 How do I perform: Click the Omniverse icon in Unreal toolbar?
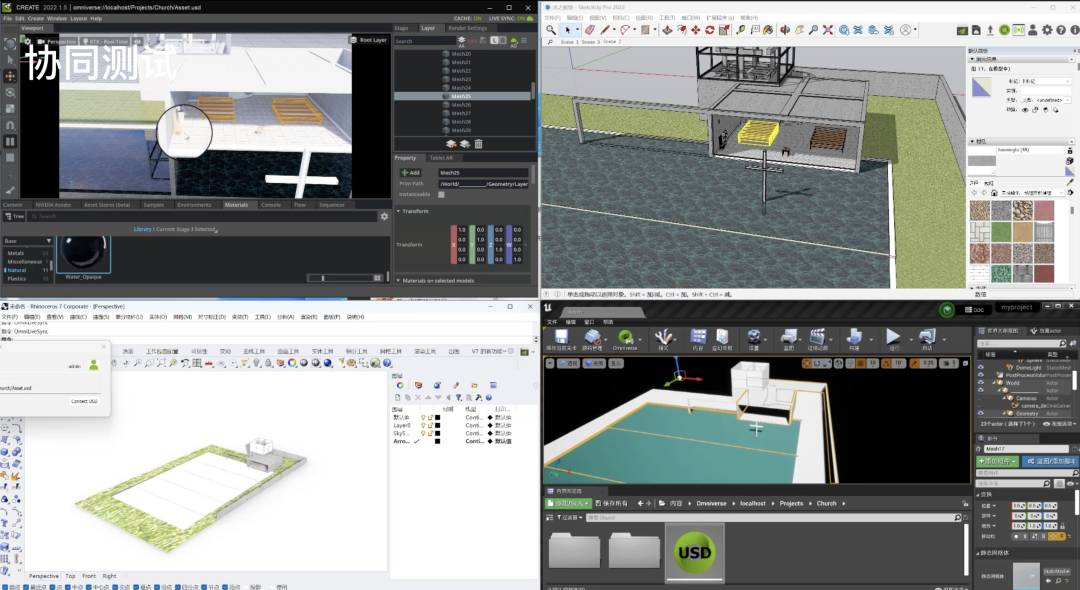(x=625, y=339)
